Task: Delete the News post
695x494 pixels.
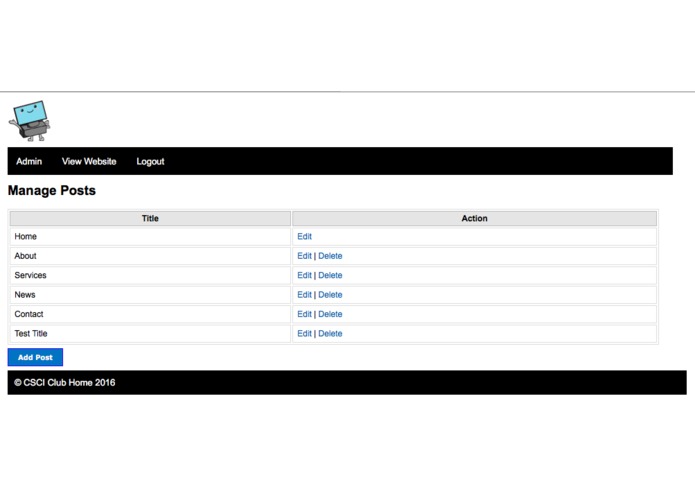Action: pyautogui.click(x=330, y=295)
